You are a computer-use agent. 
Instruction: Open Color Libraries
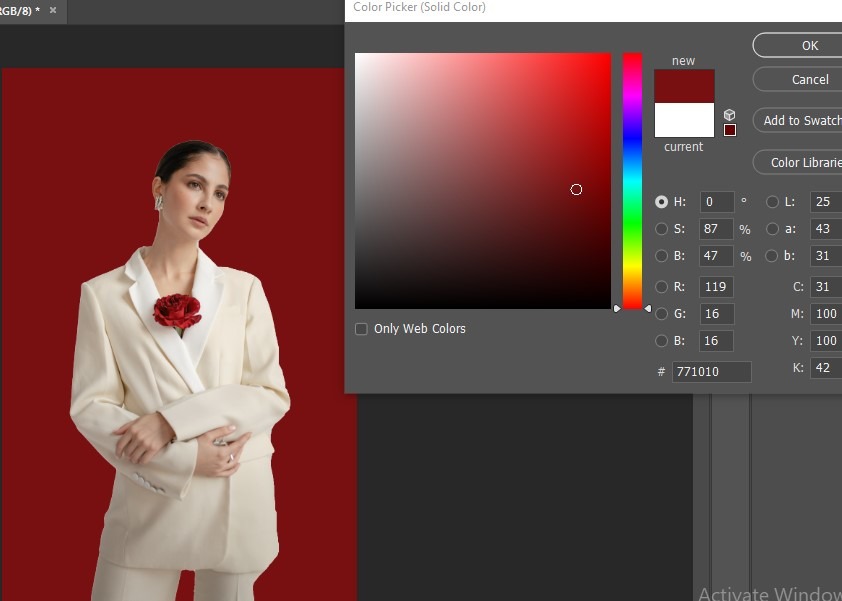tap(802, 162)
